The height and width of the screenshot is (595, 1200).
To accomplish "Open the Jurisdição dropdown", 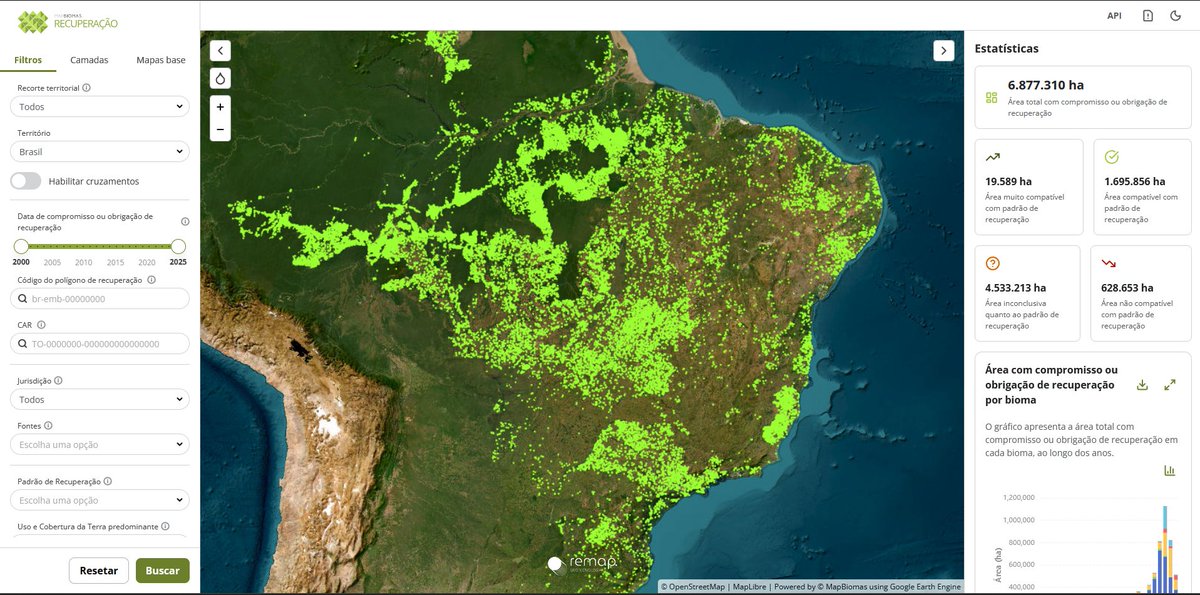I will (100, 399).
